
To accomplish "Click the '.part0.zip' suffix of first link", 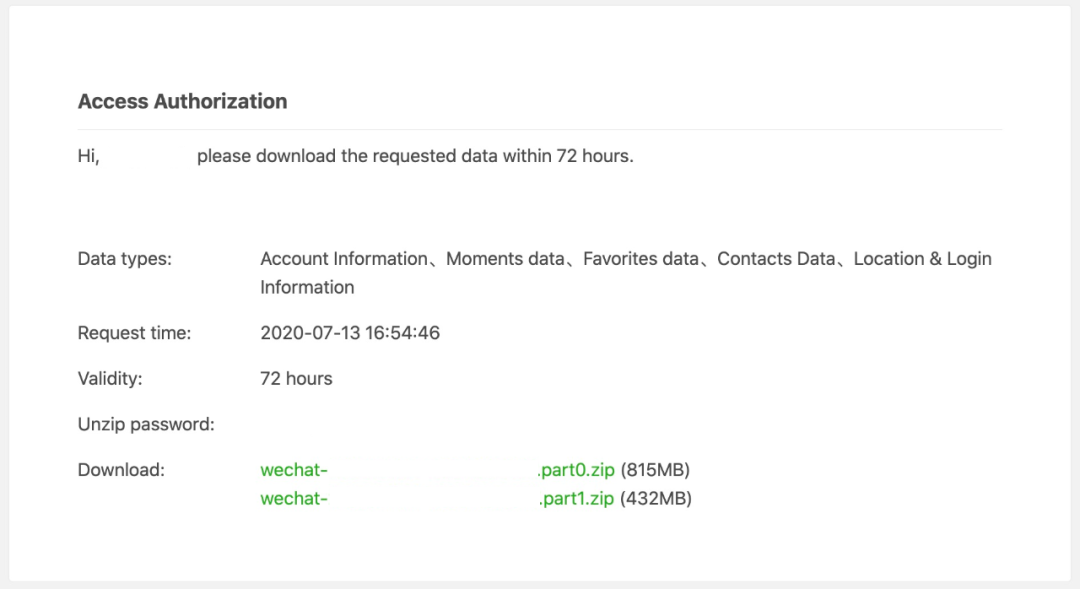I will coord(576,470).
